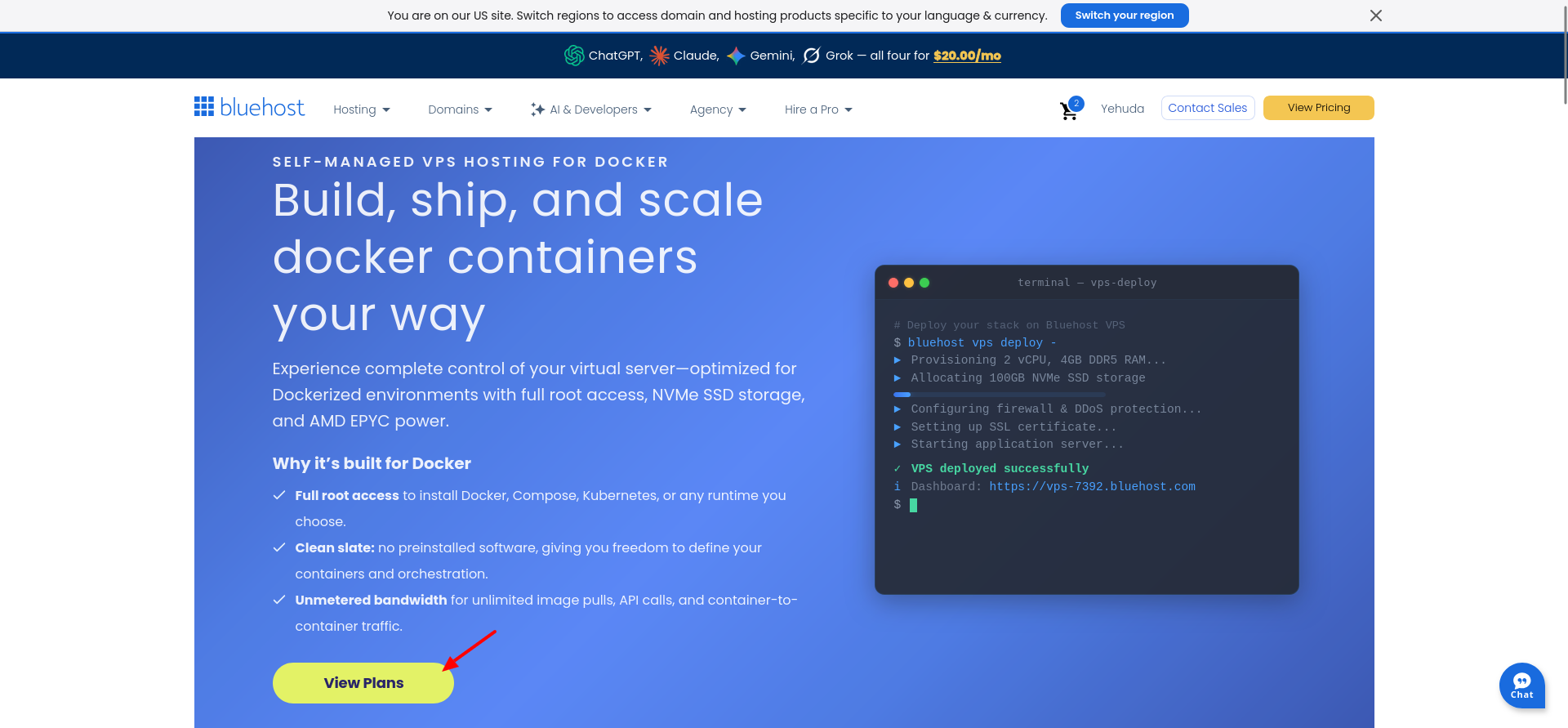Expand the Agency dropdown menu
Screen dimensions: 1568x728
point(718,109)
